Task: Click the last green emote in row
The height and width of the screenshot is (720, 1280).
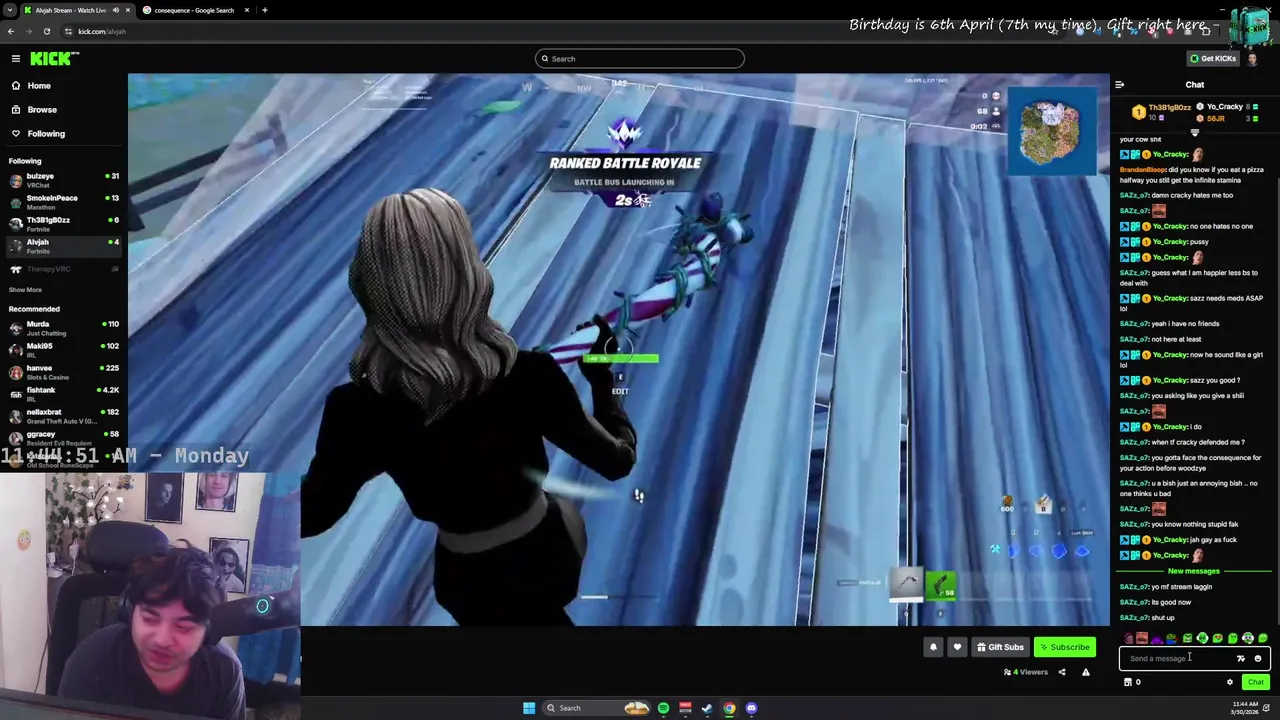Action: tap(1262, 638)
